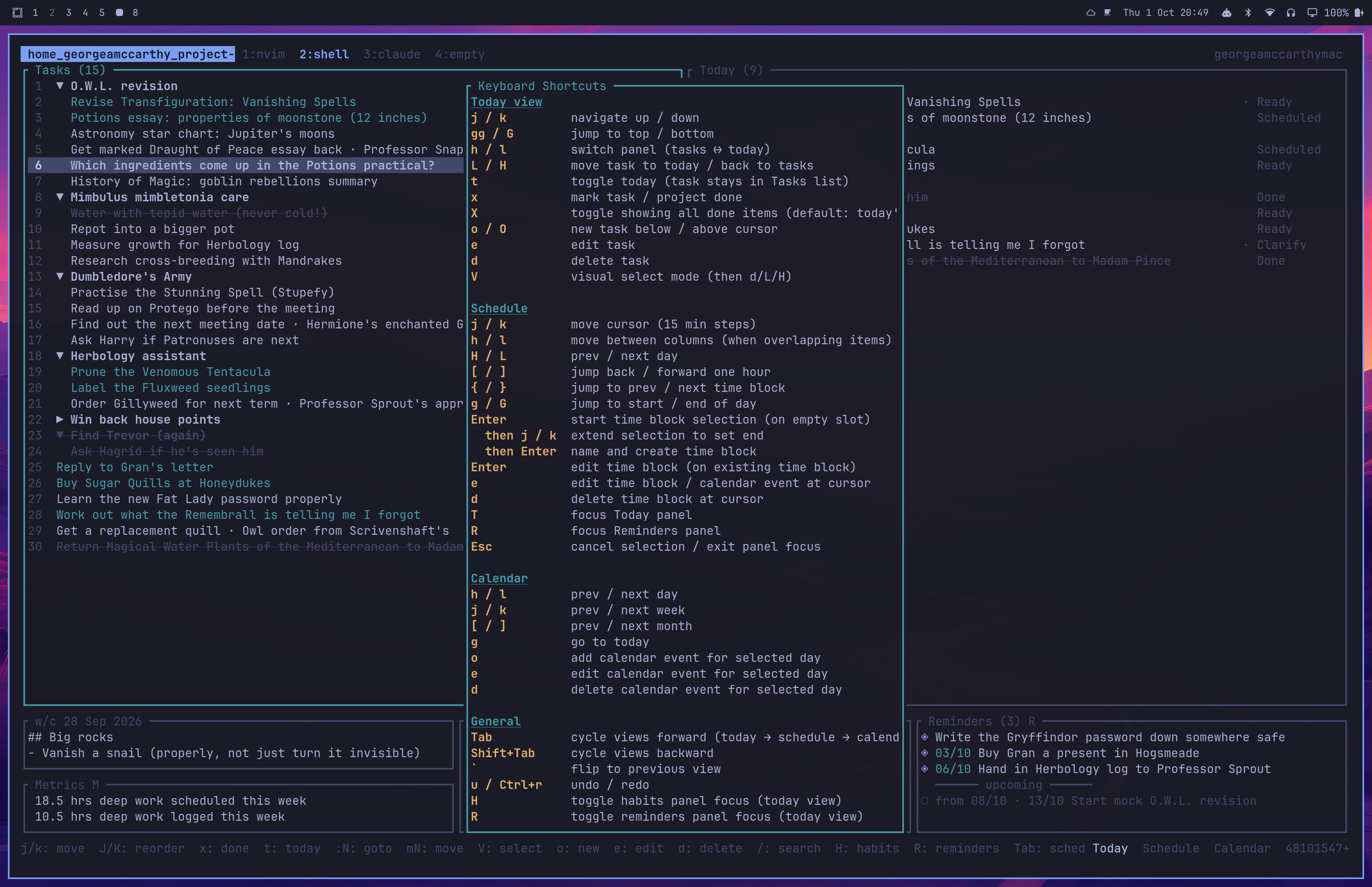Select the Today view in the bottom bar

pyautogui.click(x=1110, y=848)
